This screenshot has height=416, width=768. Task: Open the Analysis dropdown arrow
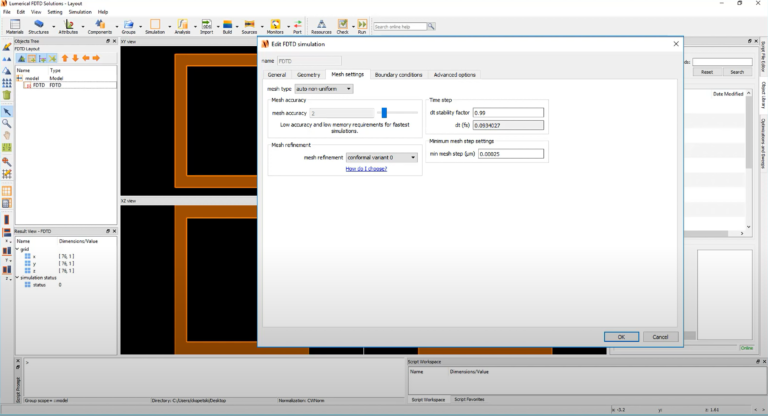[x=194, y=26]
